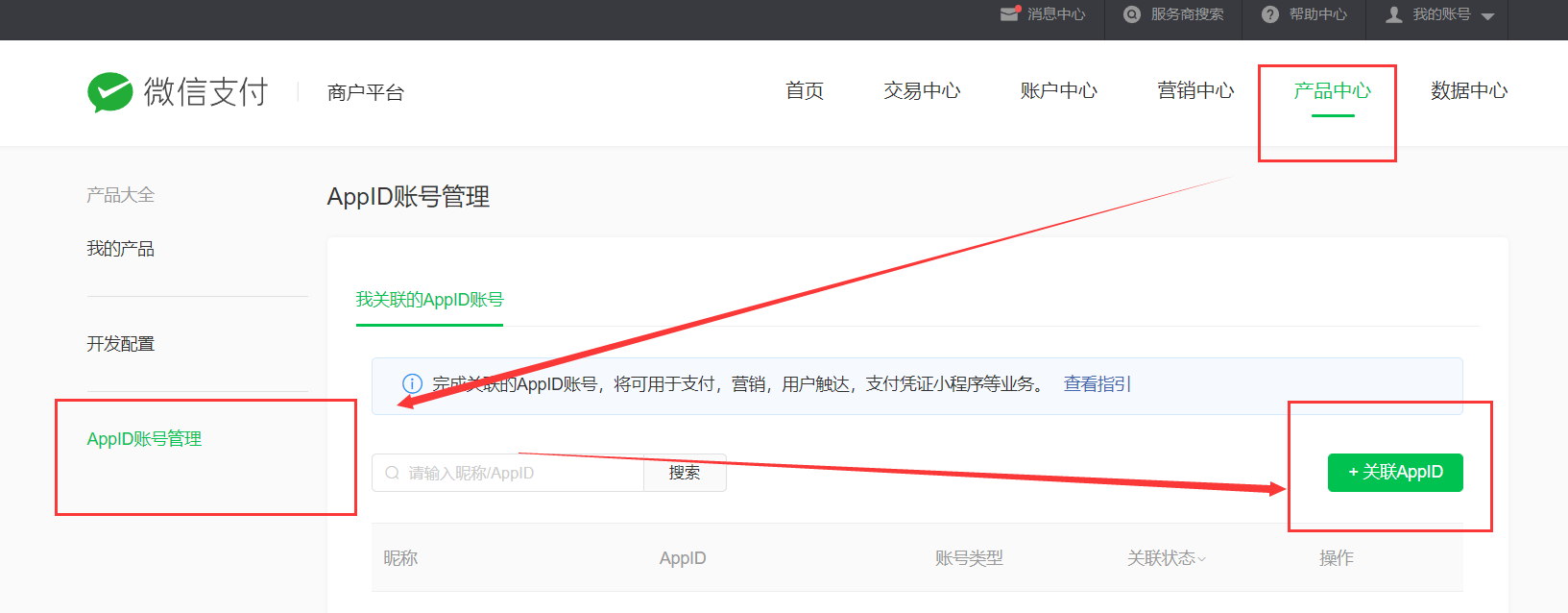
Task: Open 帮助中心 in the top bar
Action: click(x=1317, y=14)
